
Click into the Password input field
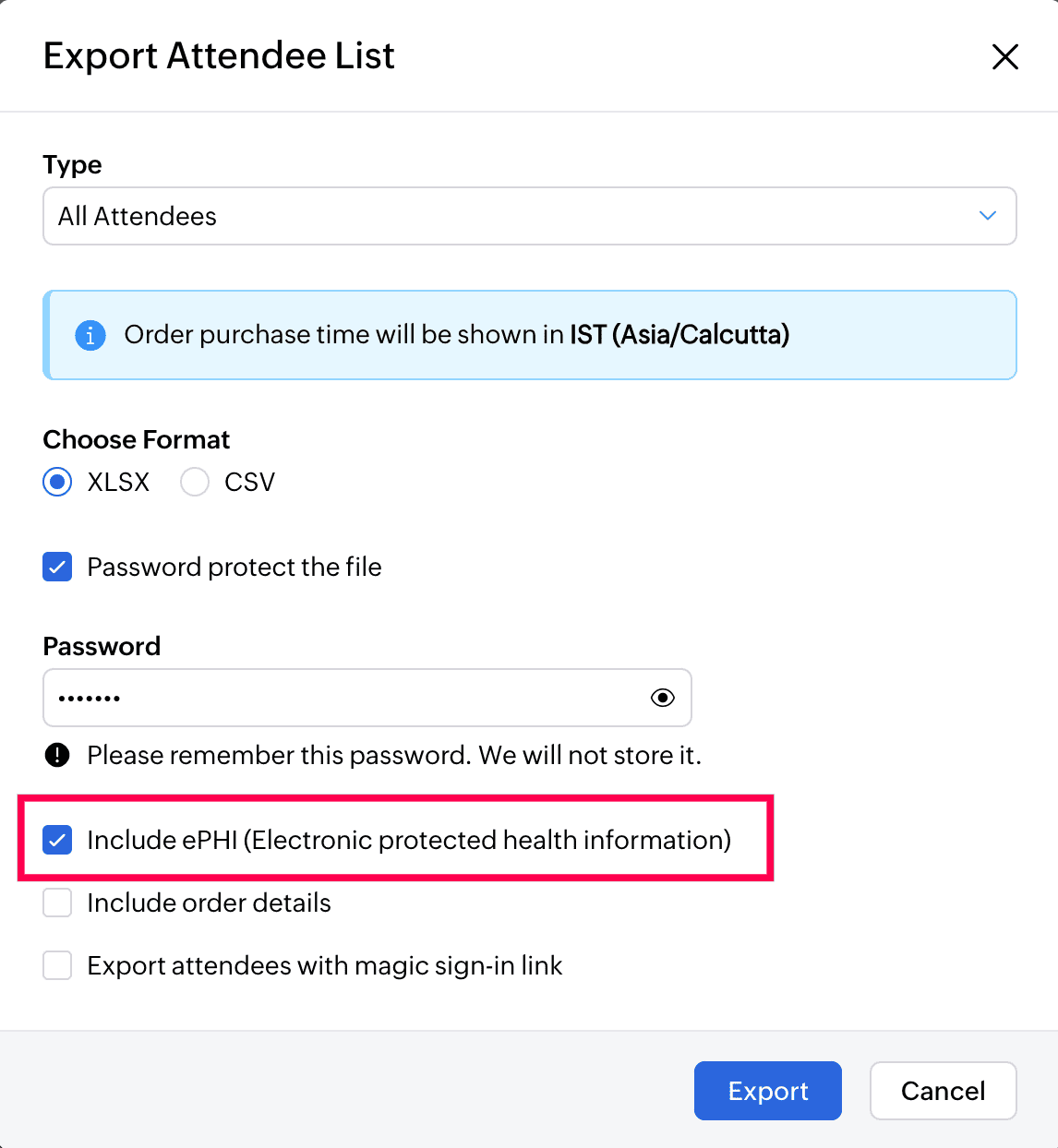pos(342,698)
